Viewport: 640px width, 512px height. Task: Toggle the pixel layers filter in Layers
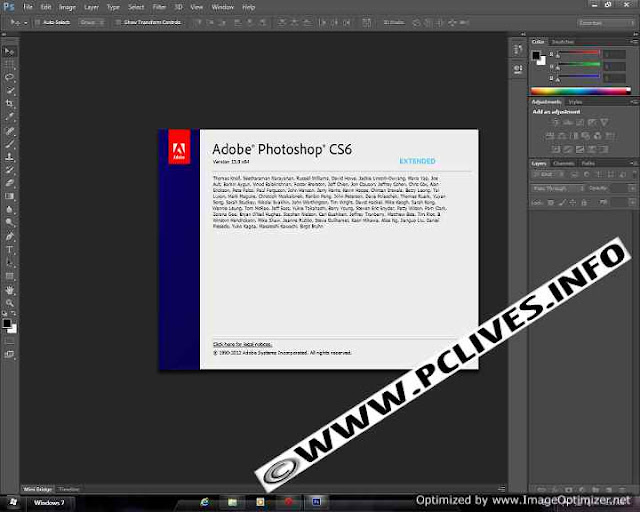coord(574,175)
